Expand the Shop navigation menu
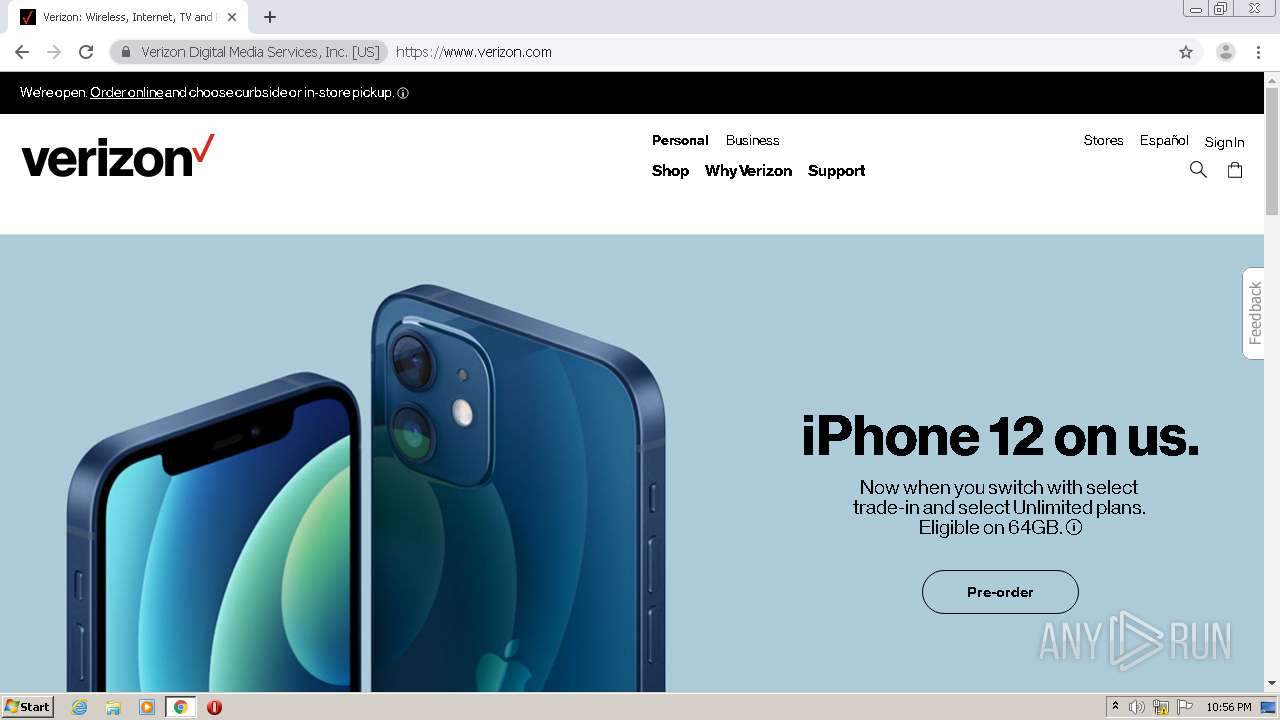 coord(670,171)
